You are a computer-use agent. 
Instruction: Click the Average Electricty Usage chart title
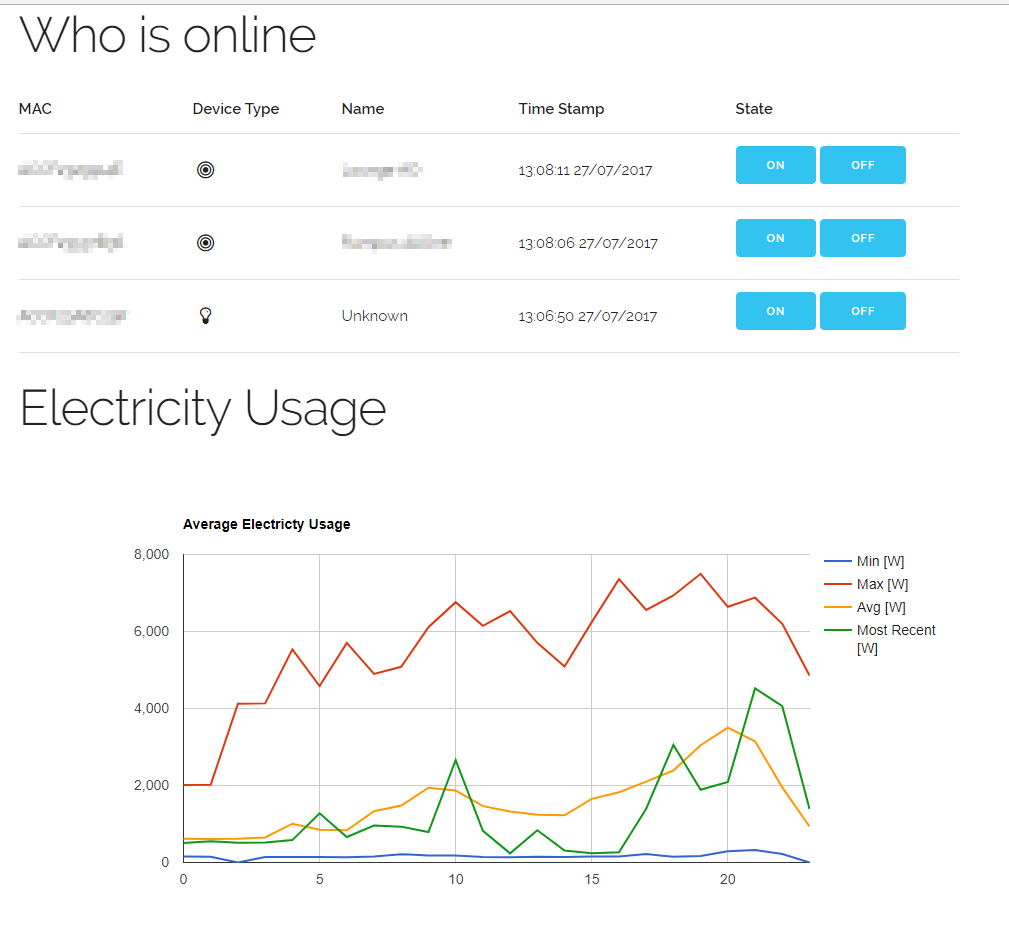pos(266,524)
